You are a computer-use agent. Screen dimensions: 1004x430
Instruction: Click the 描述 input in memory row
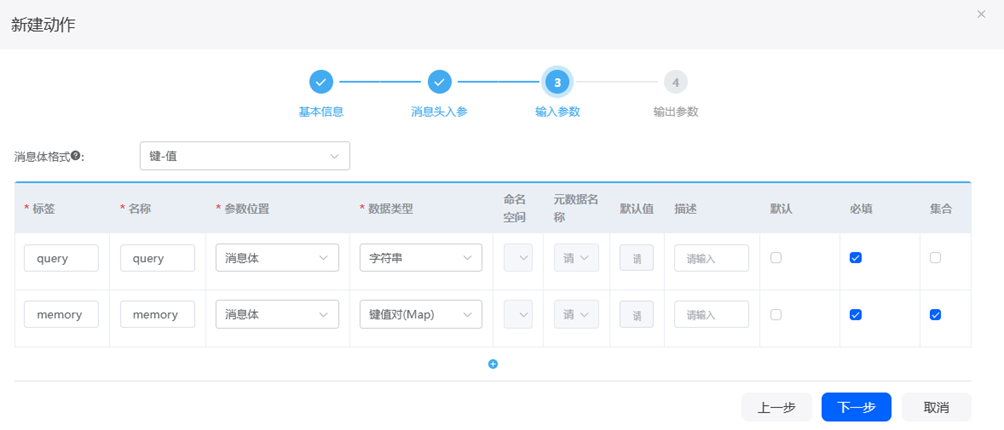[x=711, y=315]
